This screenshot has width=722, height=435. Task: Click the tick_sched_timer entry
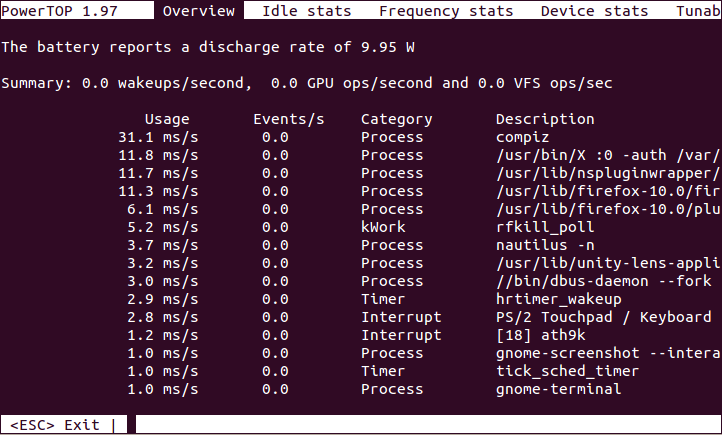pos(567,371)
